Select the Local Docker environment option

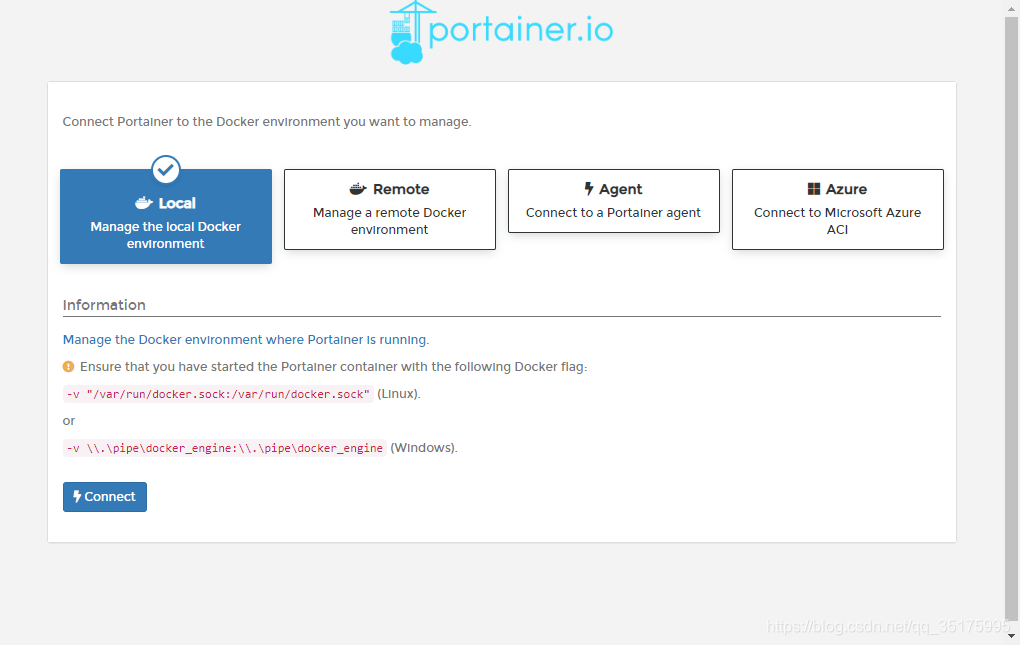click(x=166, y=216)
